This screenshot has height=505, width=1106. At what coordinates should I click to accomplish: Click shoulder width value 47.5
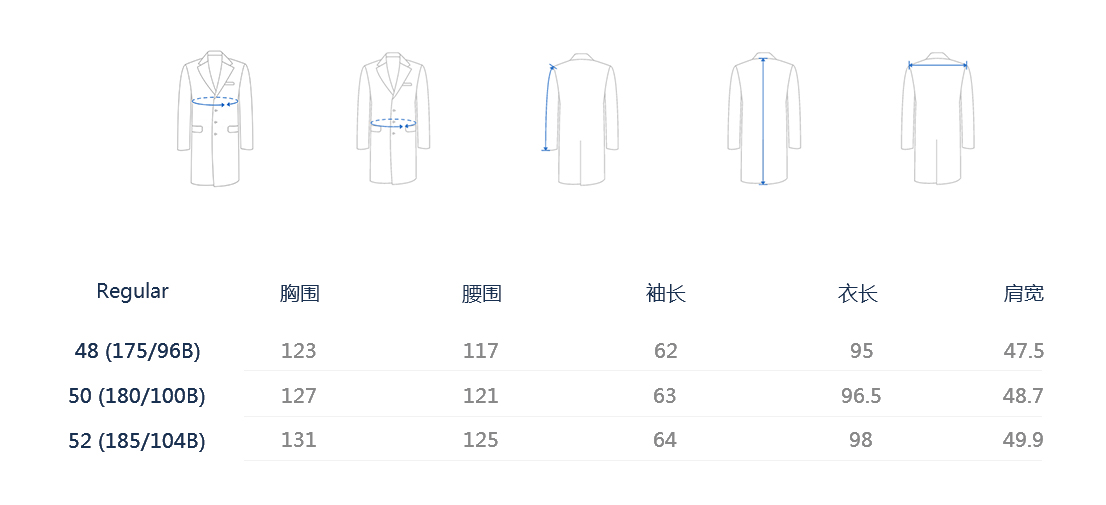pyautogui.click(x=1023, y=351)
